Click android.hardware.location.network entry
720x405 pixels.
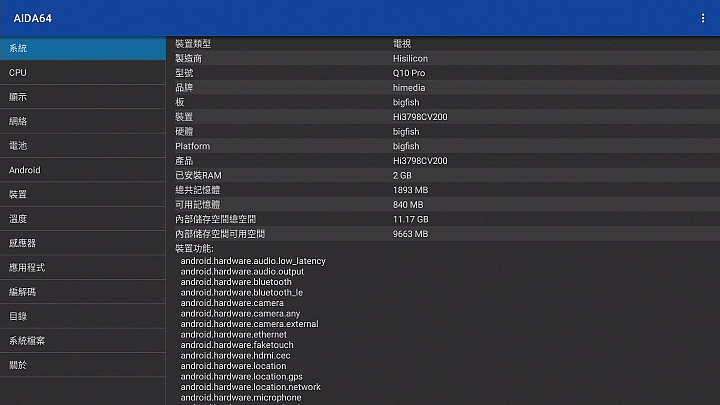250,387
